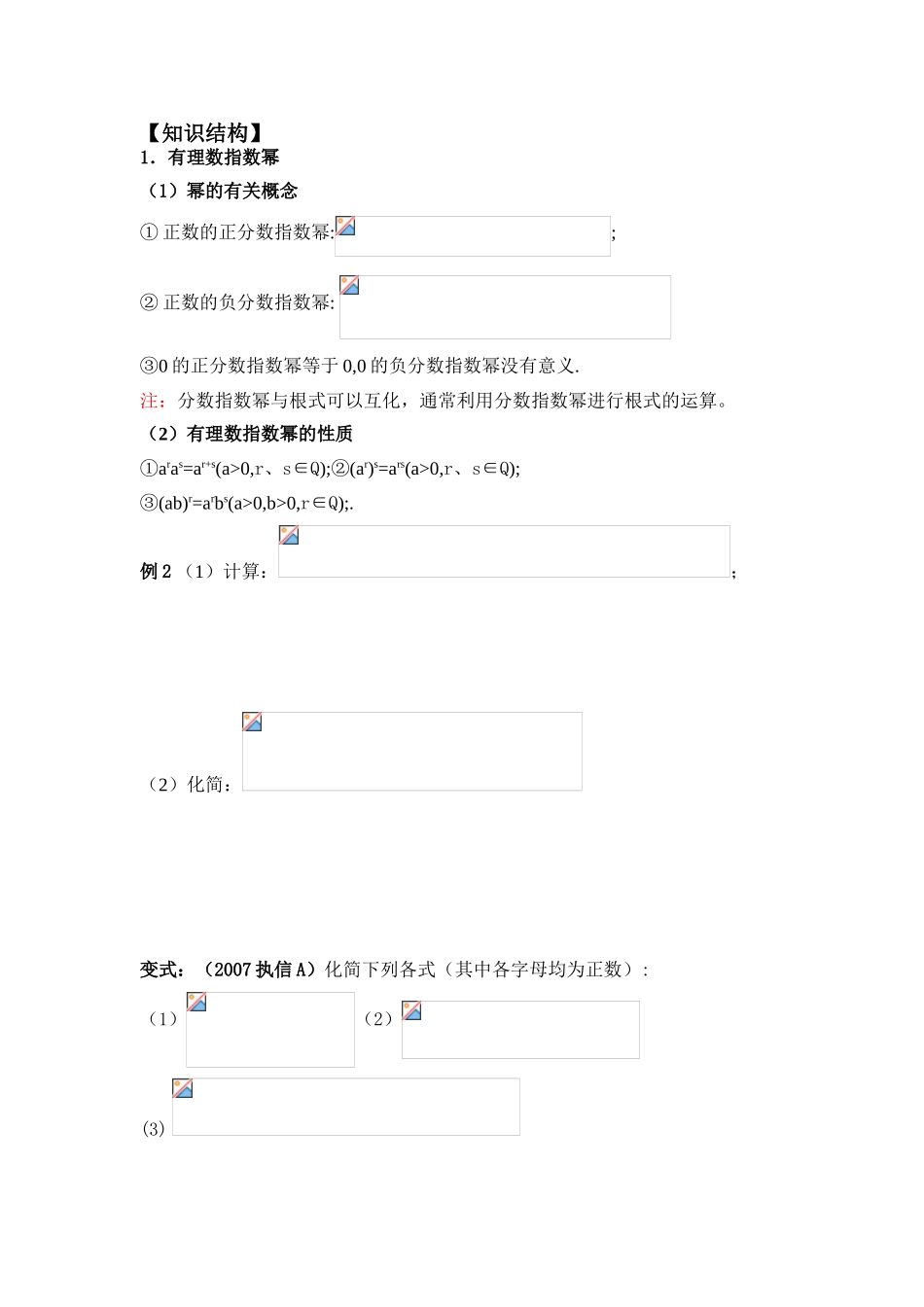Click the line starting with ③0的正分数指数幂

[x=360, y=367]
